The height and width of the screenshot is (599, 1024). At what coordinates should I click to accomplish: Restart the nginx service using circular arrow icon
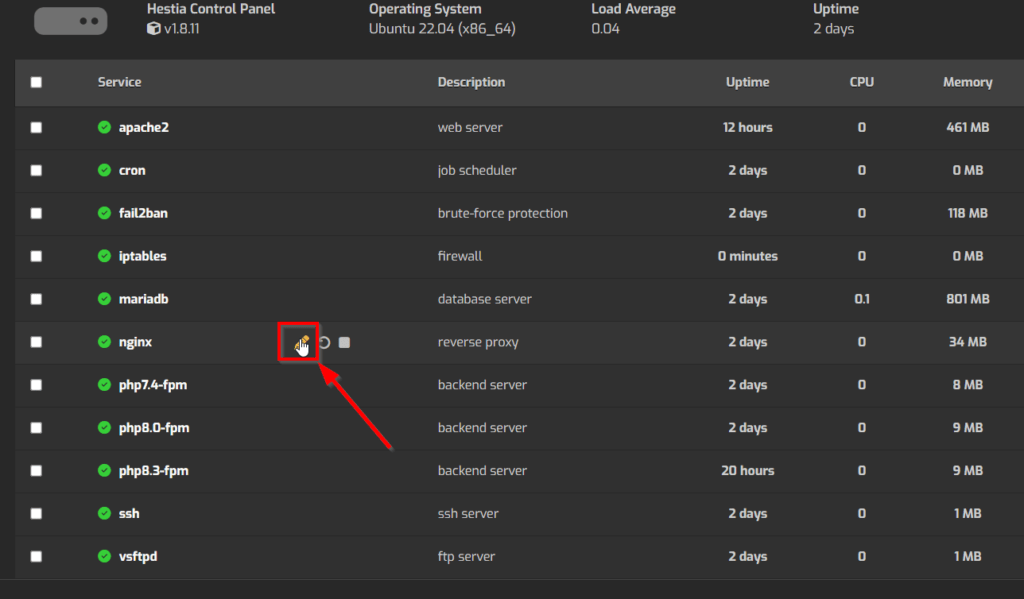323,342
